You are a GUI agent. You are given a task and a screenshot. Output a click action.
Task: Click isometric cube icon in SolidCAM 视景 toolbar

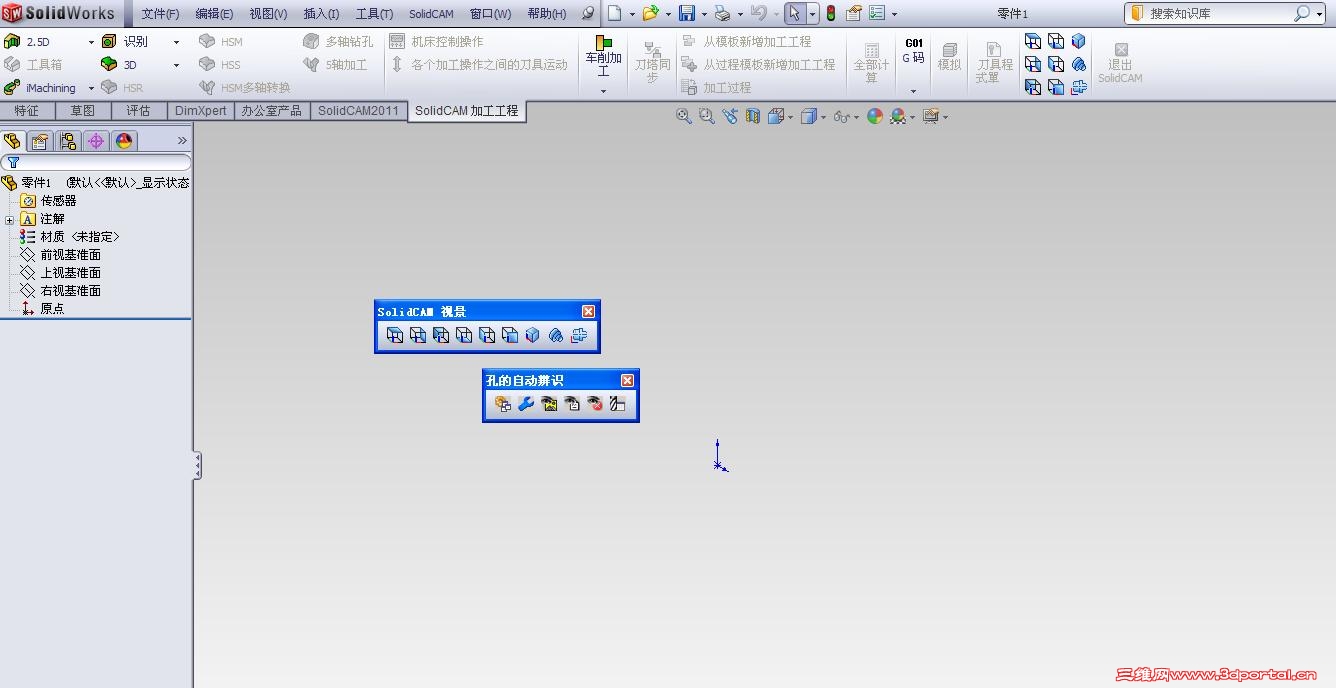pos(533,335)
